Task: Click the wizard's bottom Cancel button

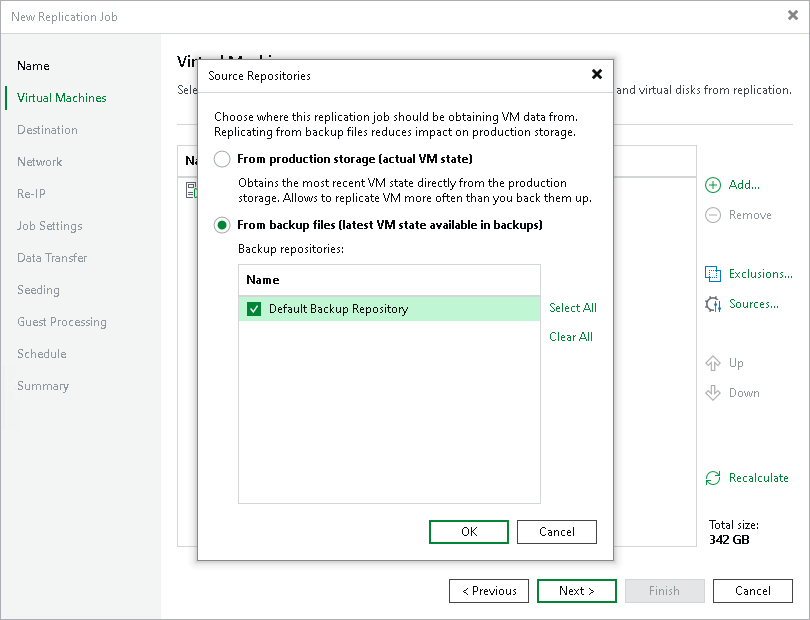Action: (753, 591)
